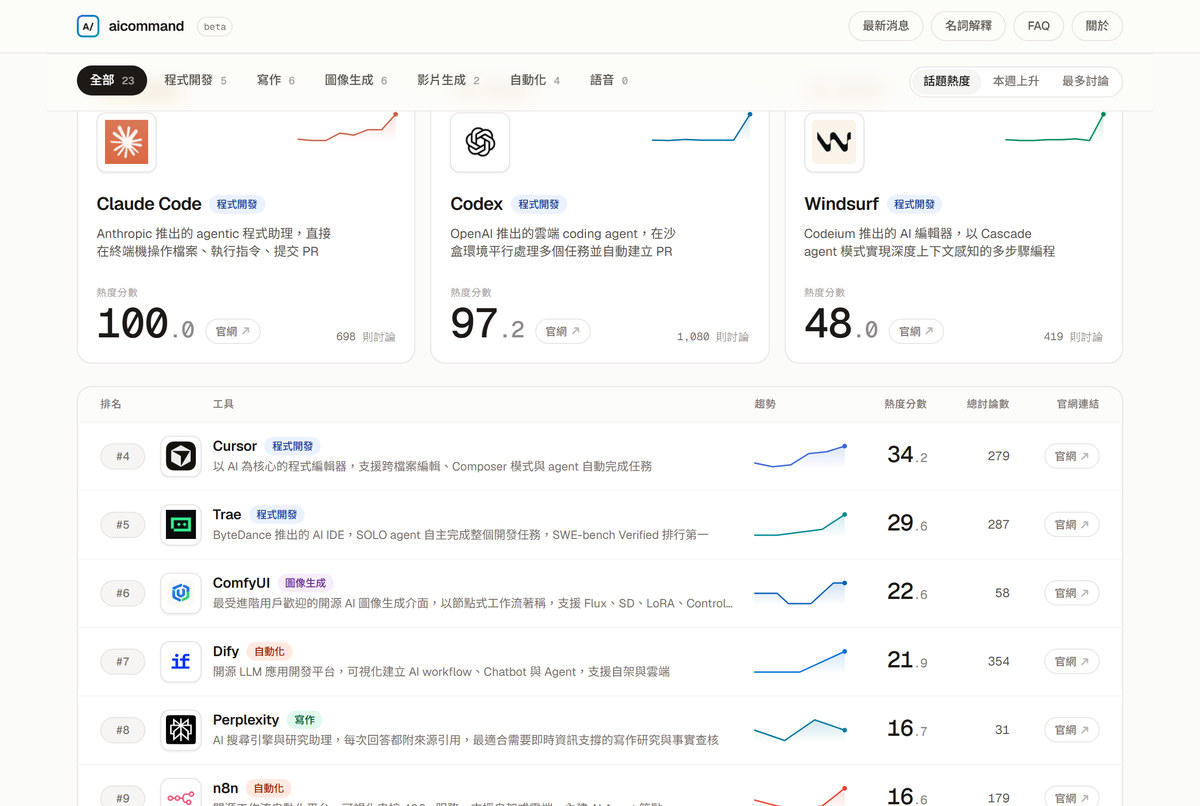1200x806 pixels.
Task: Switch to the 影片生成 category tab
Action: coord(448,80)
